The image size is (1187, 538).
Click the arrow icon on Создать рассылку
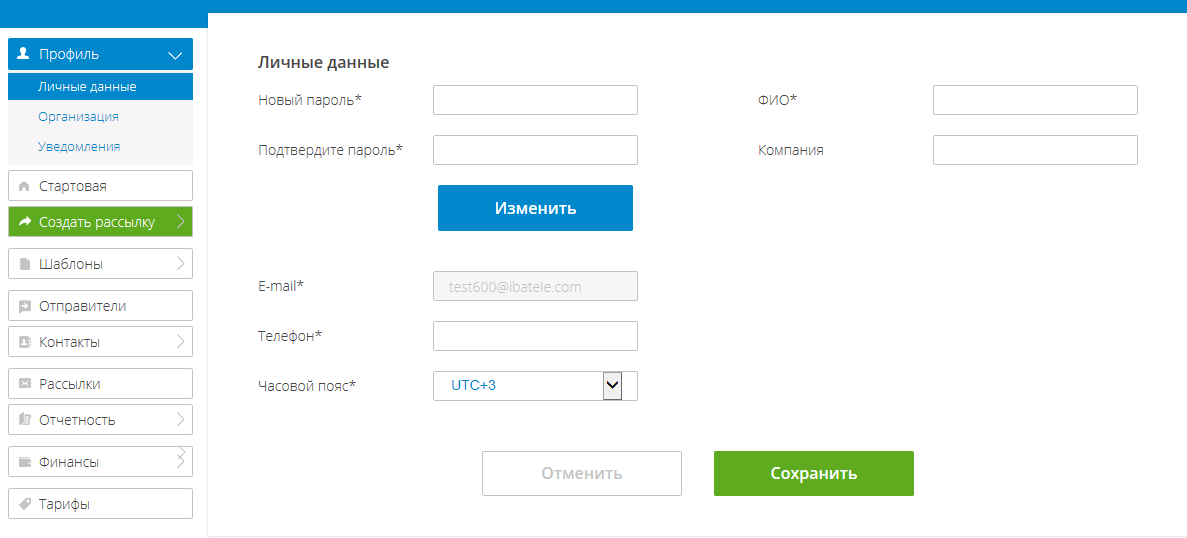point(24,222)
